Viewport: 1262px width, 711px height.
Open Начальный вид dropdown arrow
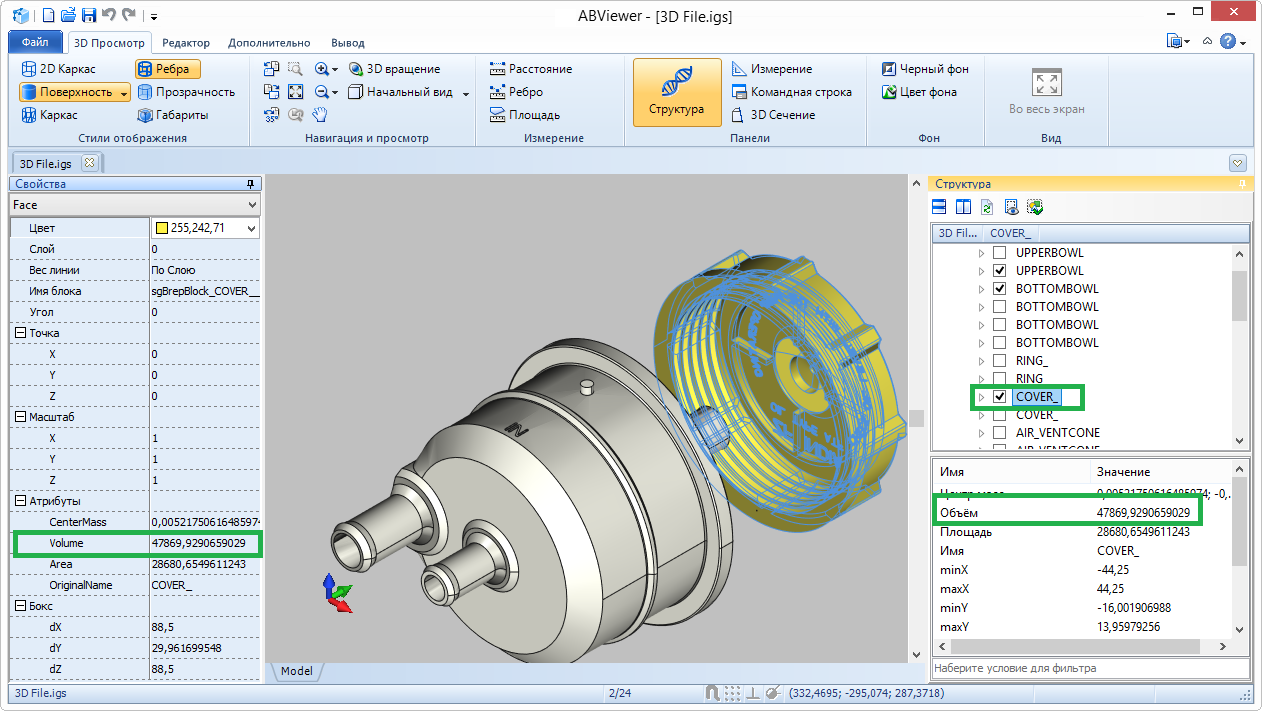pyautogui.click(x=465, y=93)
